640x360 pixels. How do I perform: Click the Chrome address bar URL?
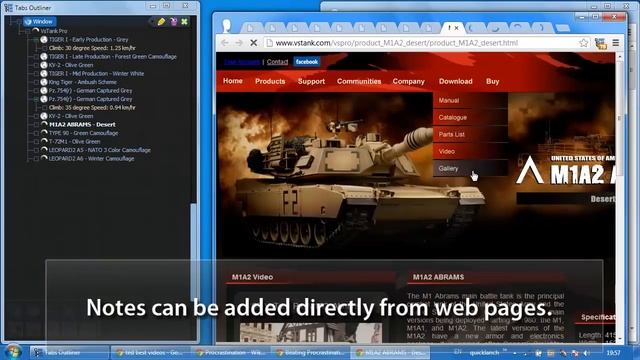(397, 43)
